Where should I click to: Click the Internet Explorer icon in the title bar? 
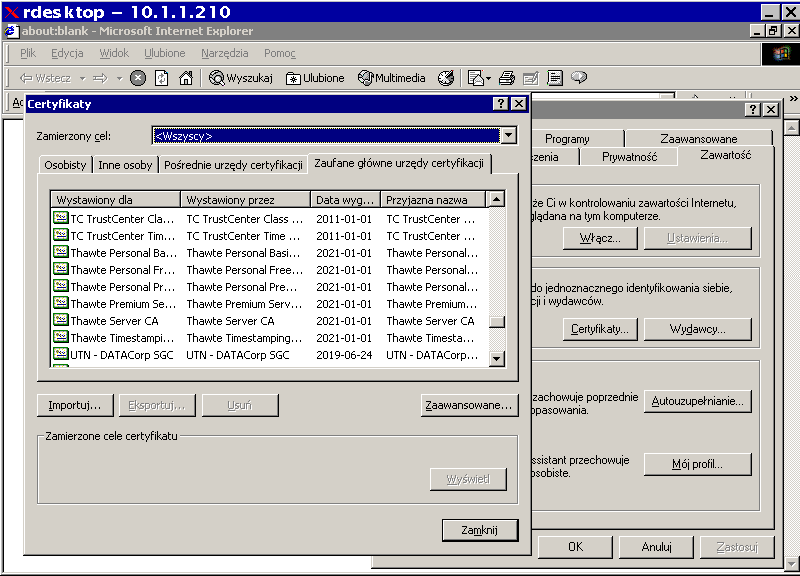click(x=12, y=31)
